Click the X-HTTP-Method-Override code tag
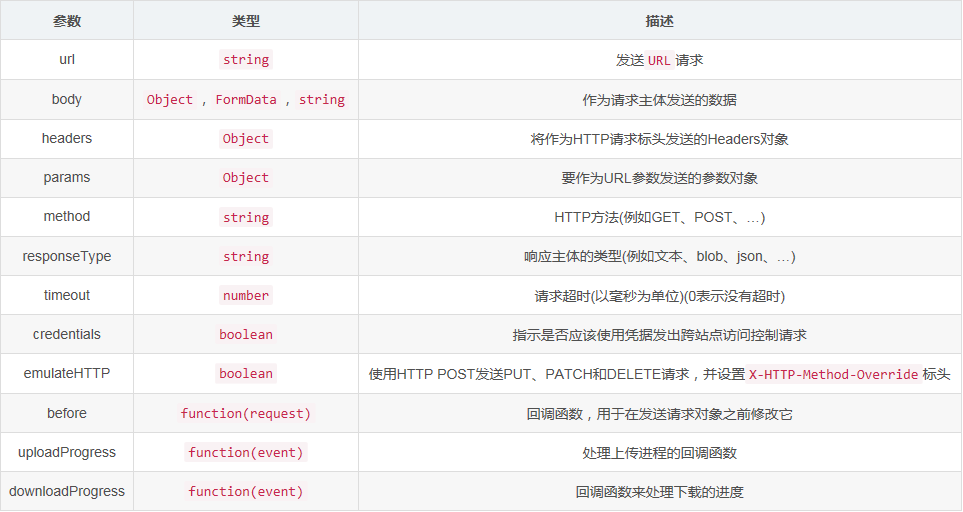Screen dimensions: 963x512 (x=834, y=375)
